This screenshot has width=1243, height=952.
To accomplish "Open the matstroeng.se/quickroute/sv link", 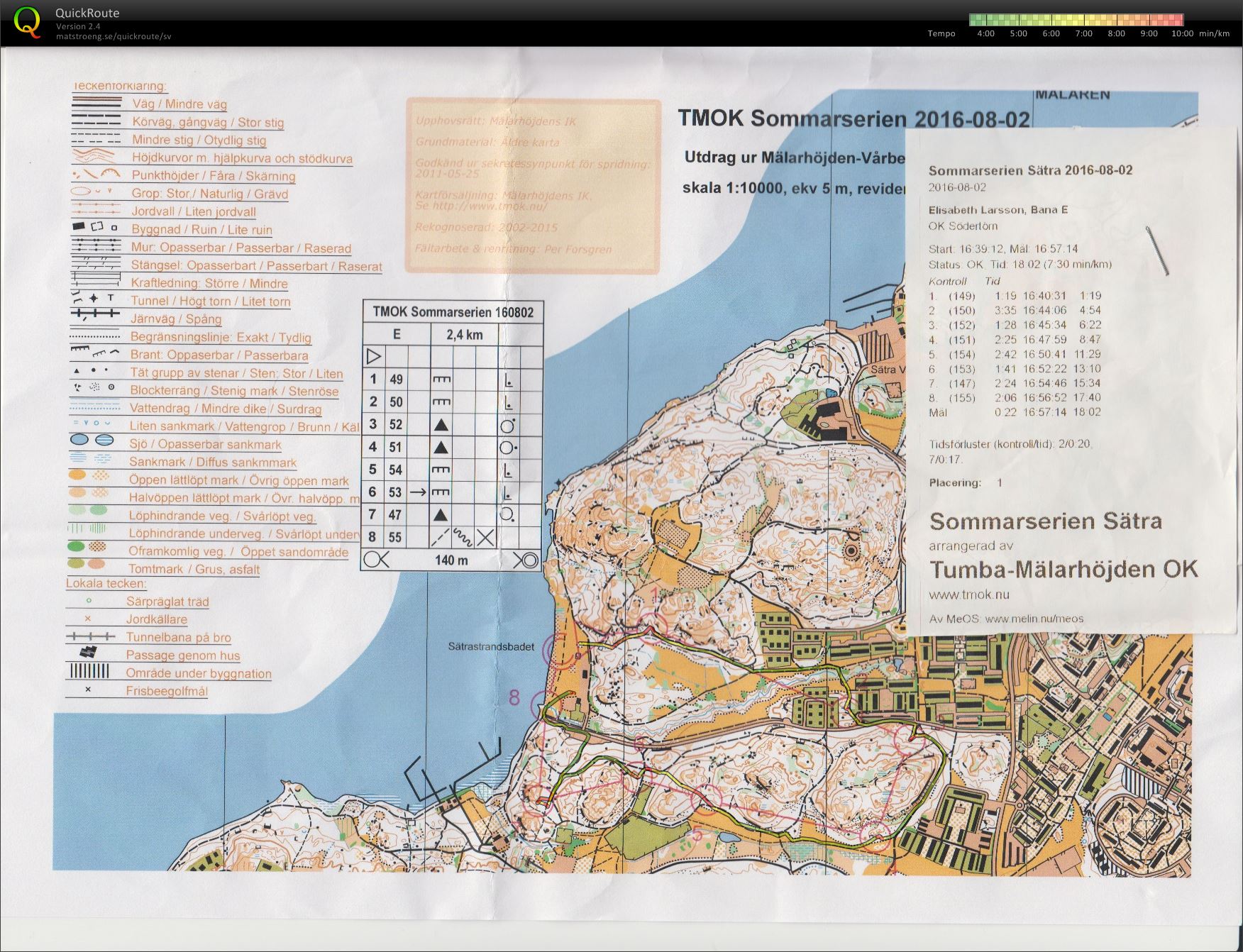I will point(114,36).
